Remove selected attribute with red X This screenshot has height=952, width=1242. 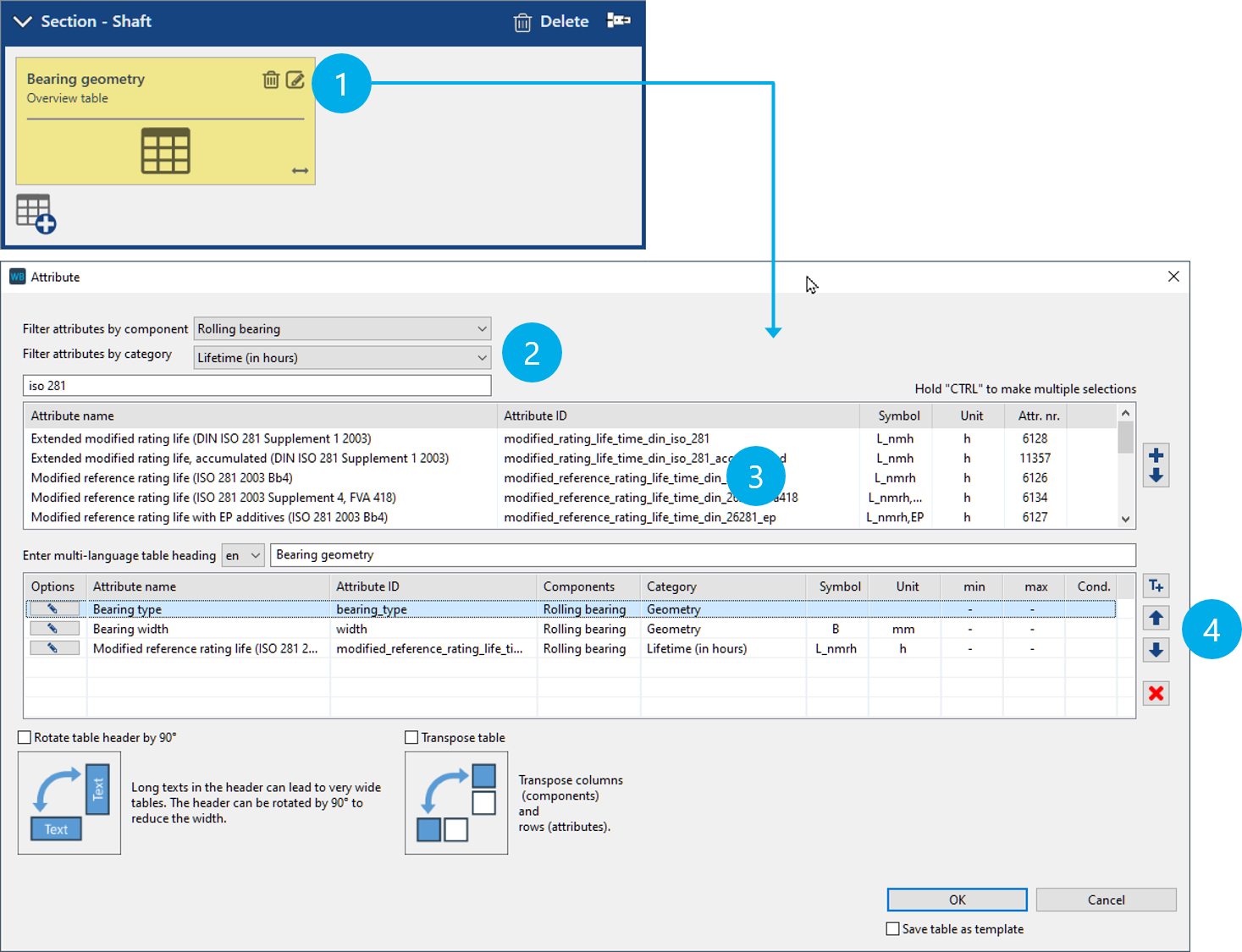(x=1156, y=694)
